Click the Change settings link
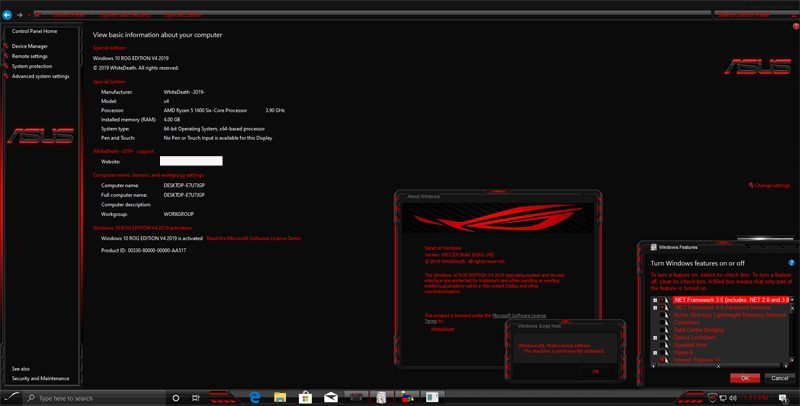 tap(772, 186)
